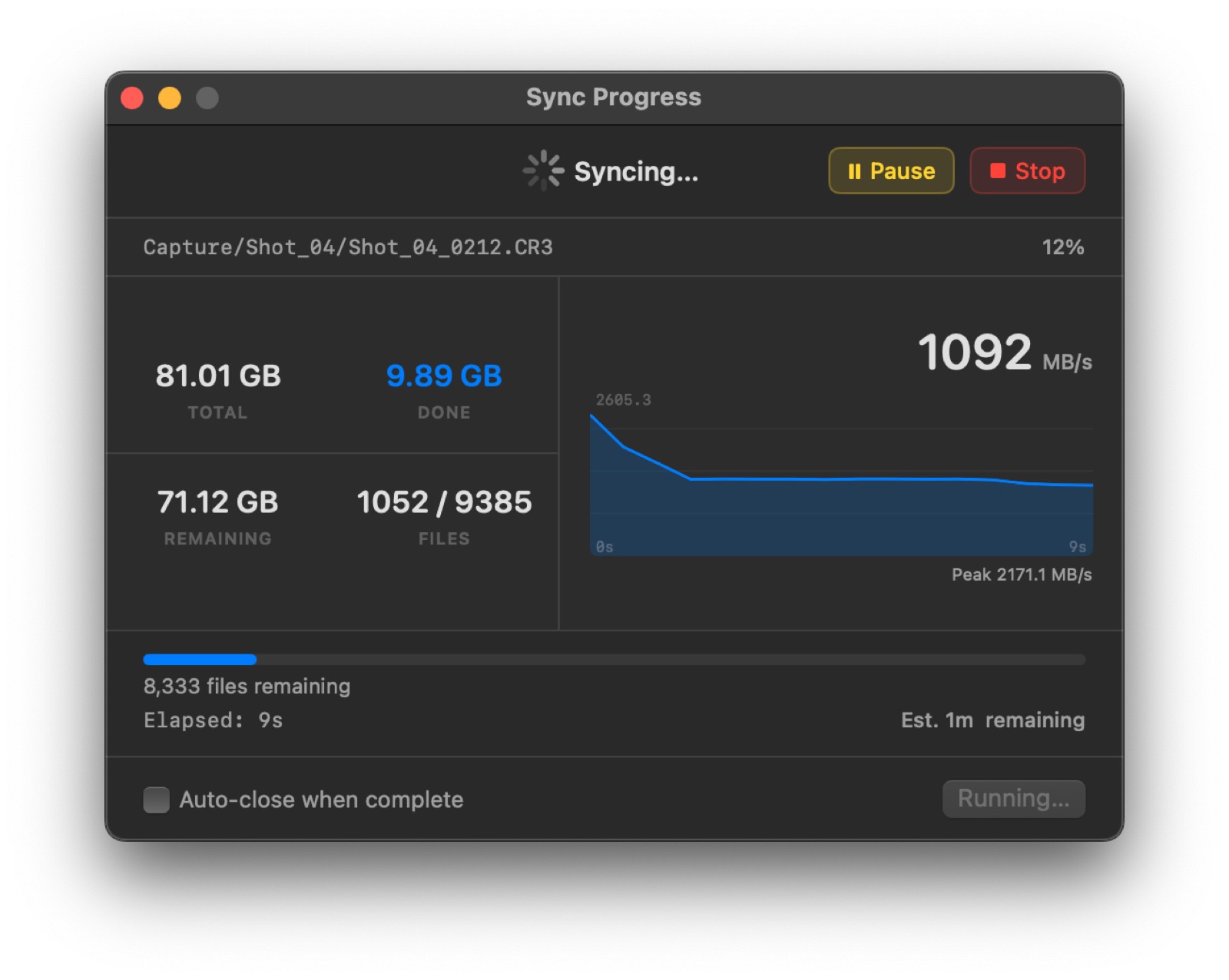Click the Est. 1m remaining text
Viewport: 1229px width, 980px height.
point(992,720)
